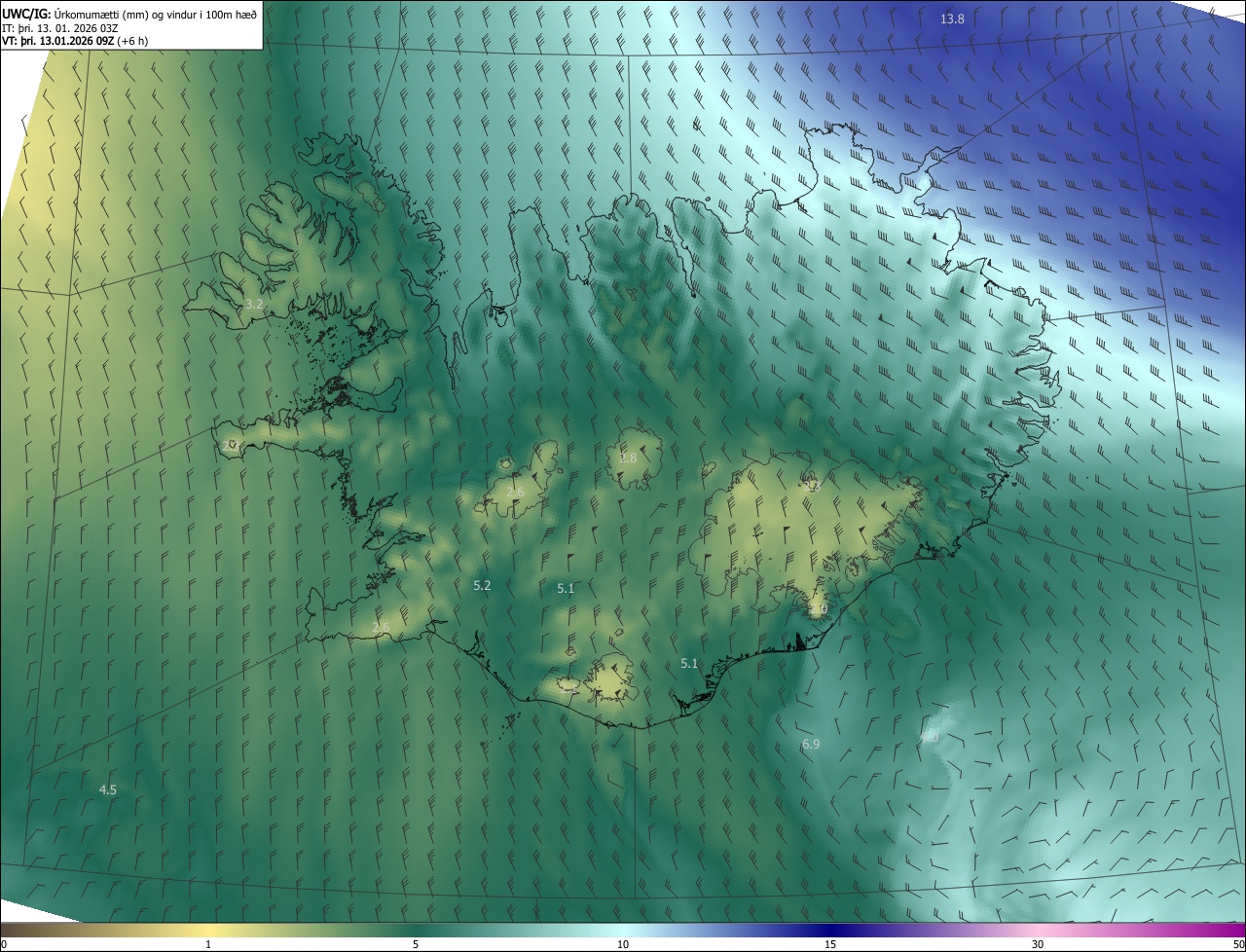Click the 13.8 value label over the dark blue area
Viewport: 1246px width, 952px height.
(952, 19)
